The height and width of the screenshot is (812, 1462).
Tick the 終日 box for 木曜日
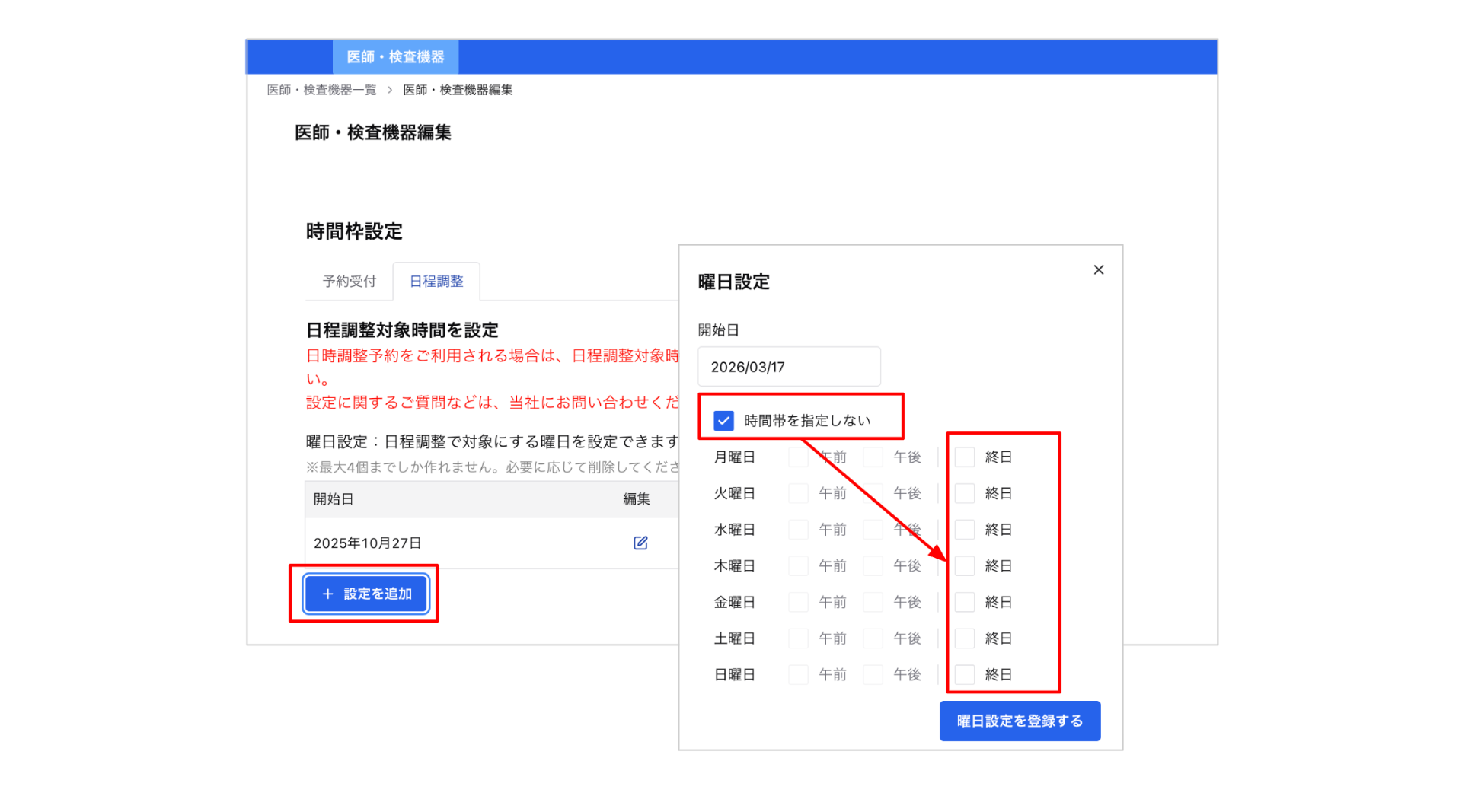pyautogui.click(x=965, y=565)
